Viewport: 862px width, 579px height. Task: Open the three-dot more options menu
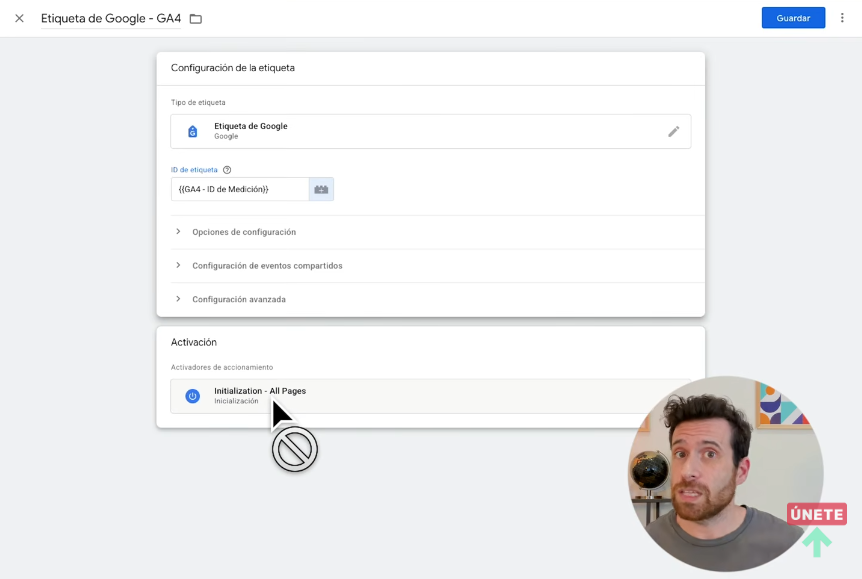tap(842, 18)
